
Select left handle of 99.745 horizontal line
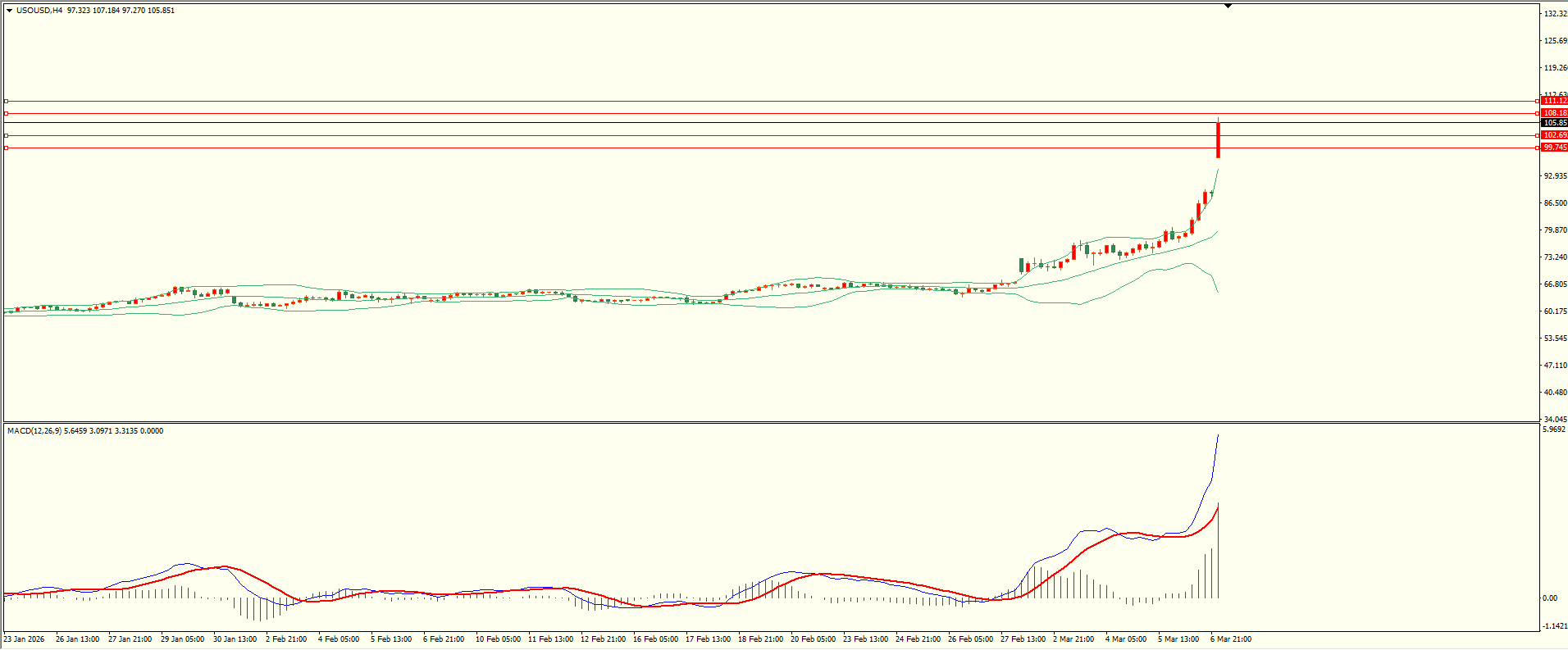pos(7,148)
